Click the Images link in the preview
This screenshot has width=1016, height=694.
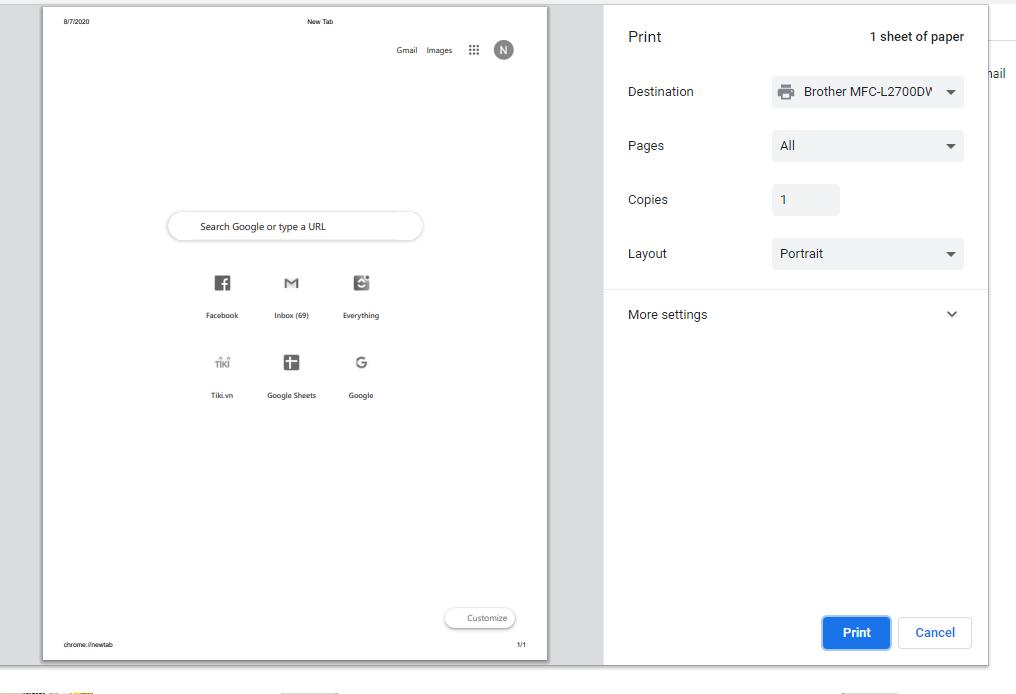coord(439,49)
